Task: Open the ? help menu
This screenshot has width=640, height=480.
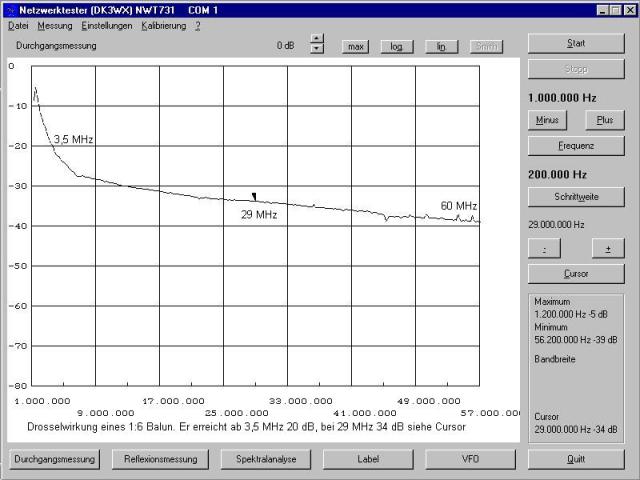Action: 198,26
